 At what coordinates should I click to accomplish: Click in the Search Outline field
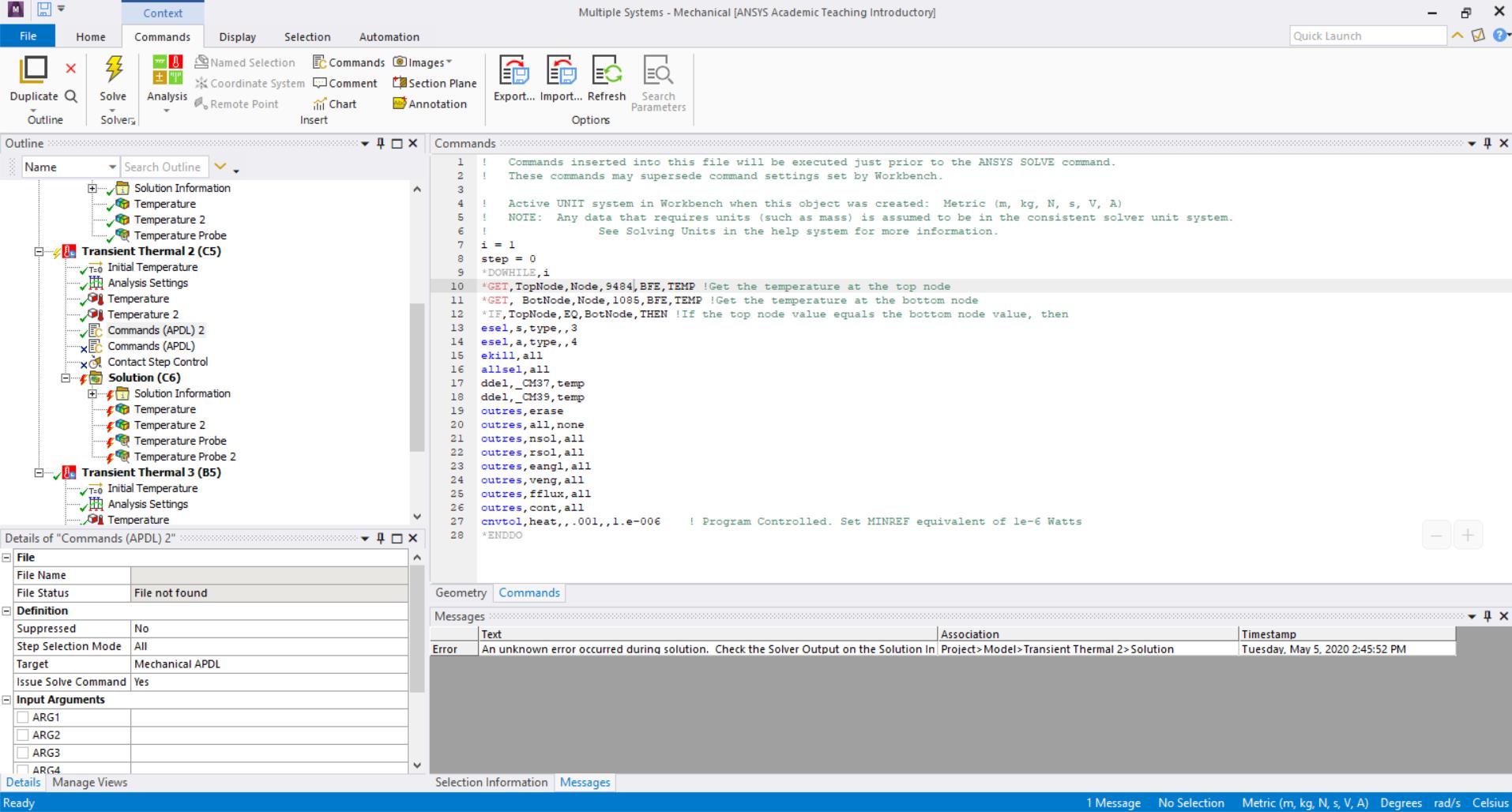[x=164, y=167]
